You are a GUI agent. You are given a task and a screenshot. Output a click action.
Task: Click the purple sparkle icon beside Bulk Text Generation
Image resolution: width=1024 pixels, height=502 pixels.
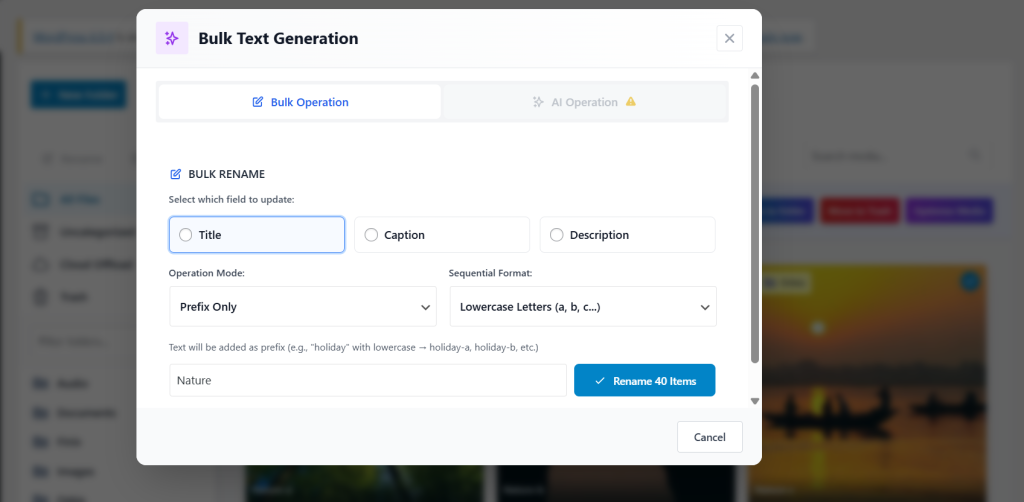(x=171, y=38)
